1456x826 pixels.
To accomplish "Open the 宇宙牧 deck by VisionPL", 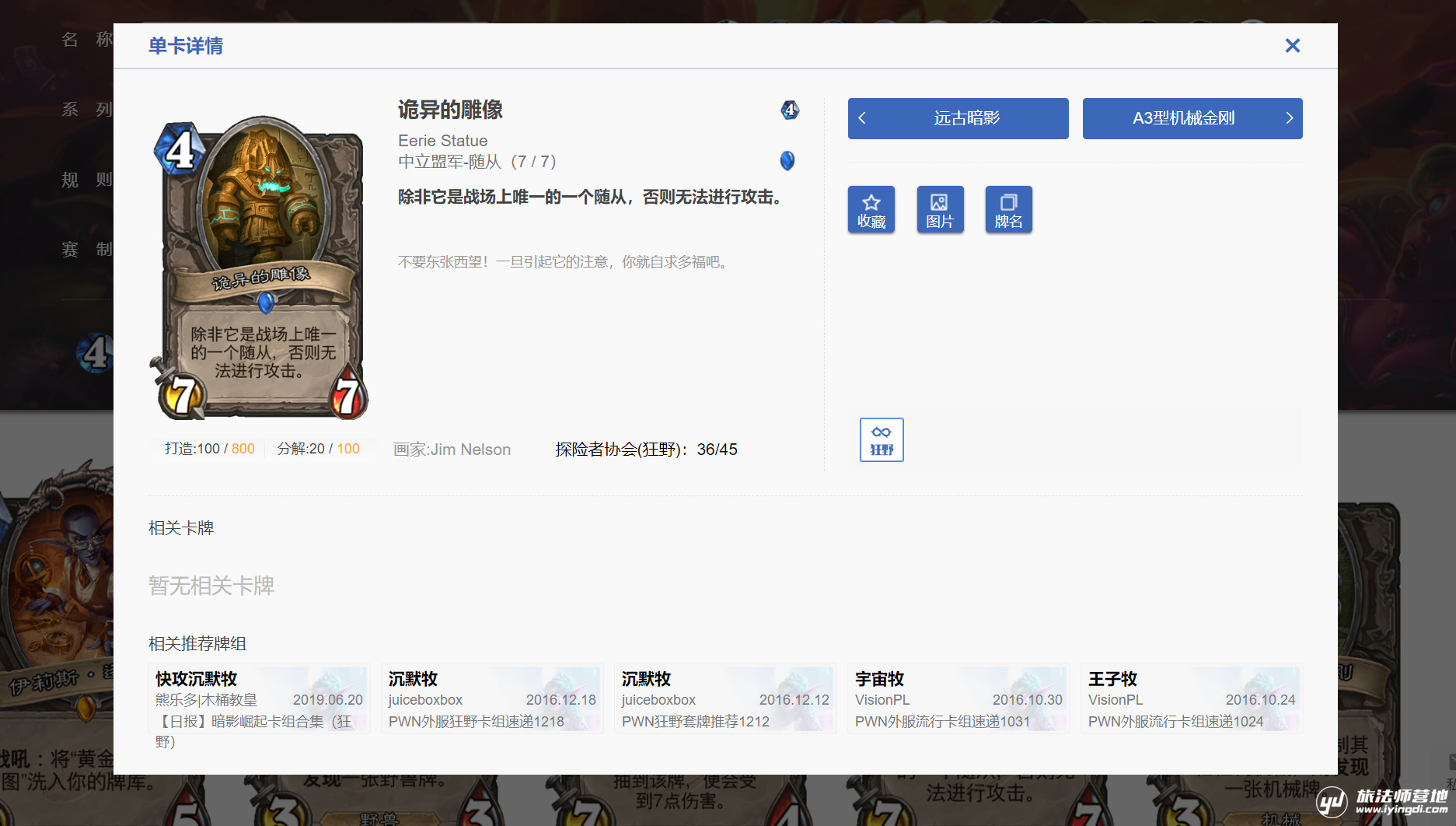I will click(x=958, y=699).
